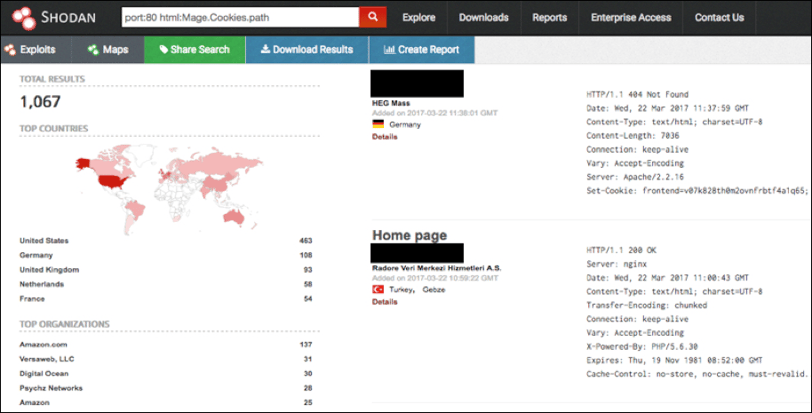This screenshot has height=413, width=812.
Task: Click the Share Search button
Action: [x=195, y=49]
